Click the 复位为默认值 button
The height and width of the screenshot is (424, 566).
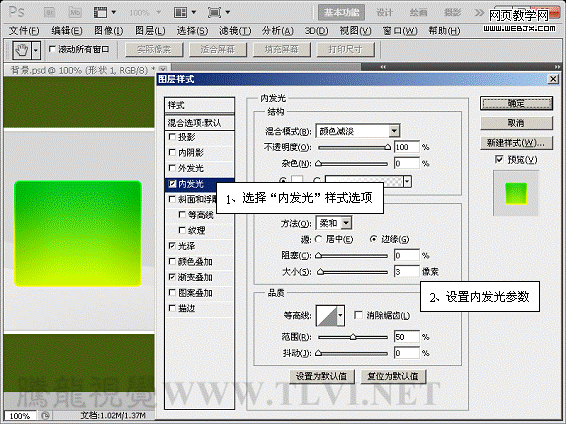click(x=393, y=377)
